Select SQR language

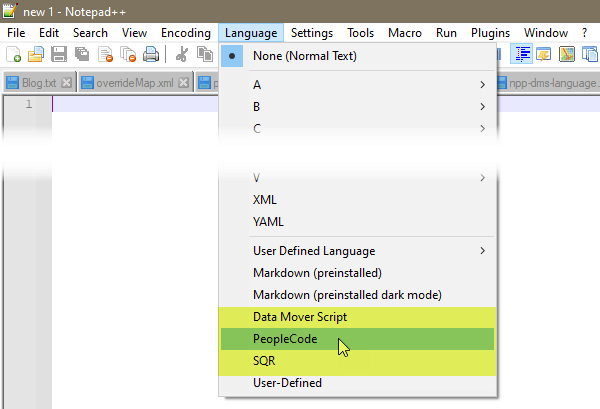[357, 361]
